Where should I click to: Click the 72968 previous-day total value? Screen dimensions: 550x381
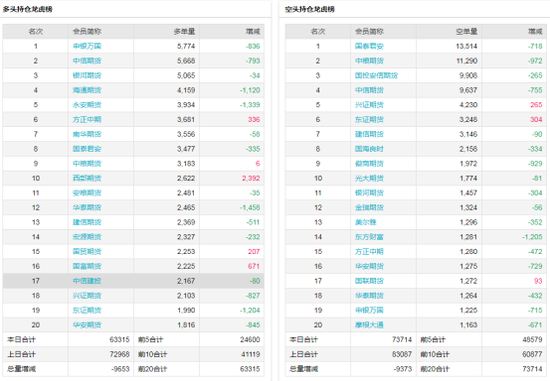120,354
